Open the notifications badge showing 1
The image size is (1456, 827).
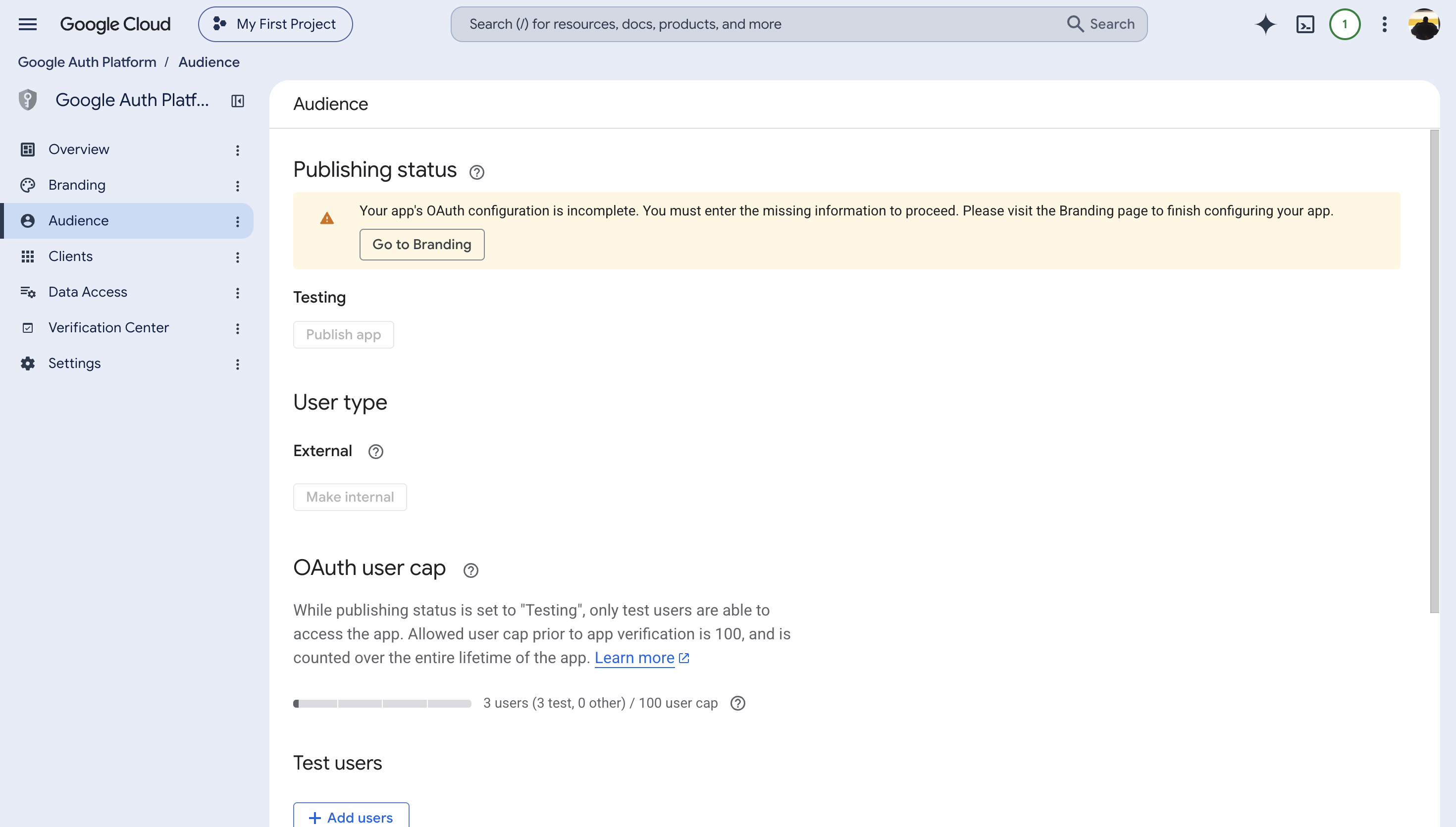point(1345,24)
